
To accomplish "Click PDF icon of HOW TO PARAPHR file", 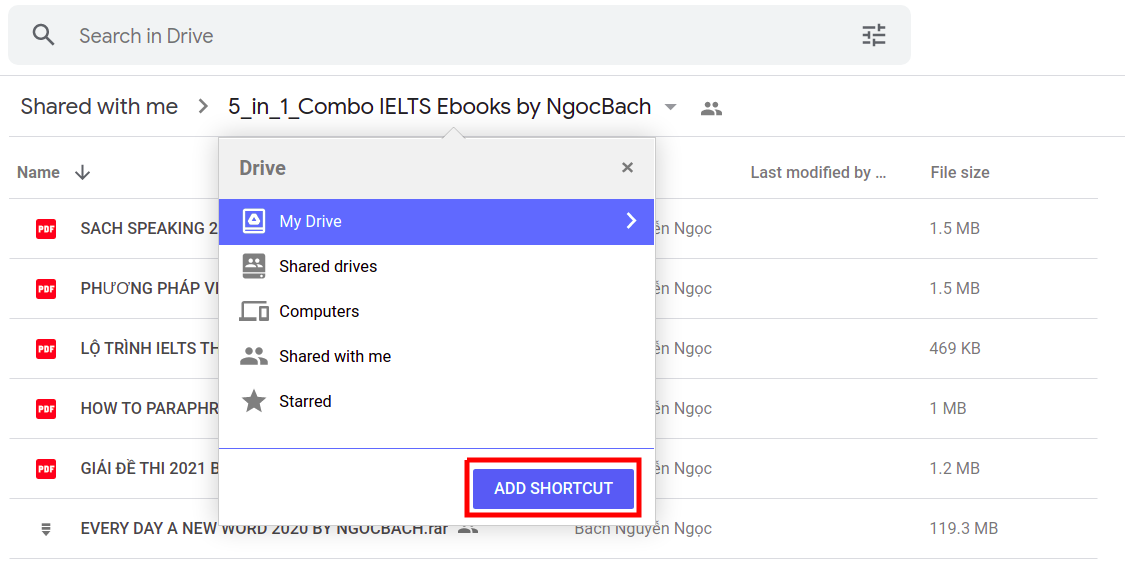I will (46, 408).
